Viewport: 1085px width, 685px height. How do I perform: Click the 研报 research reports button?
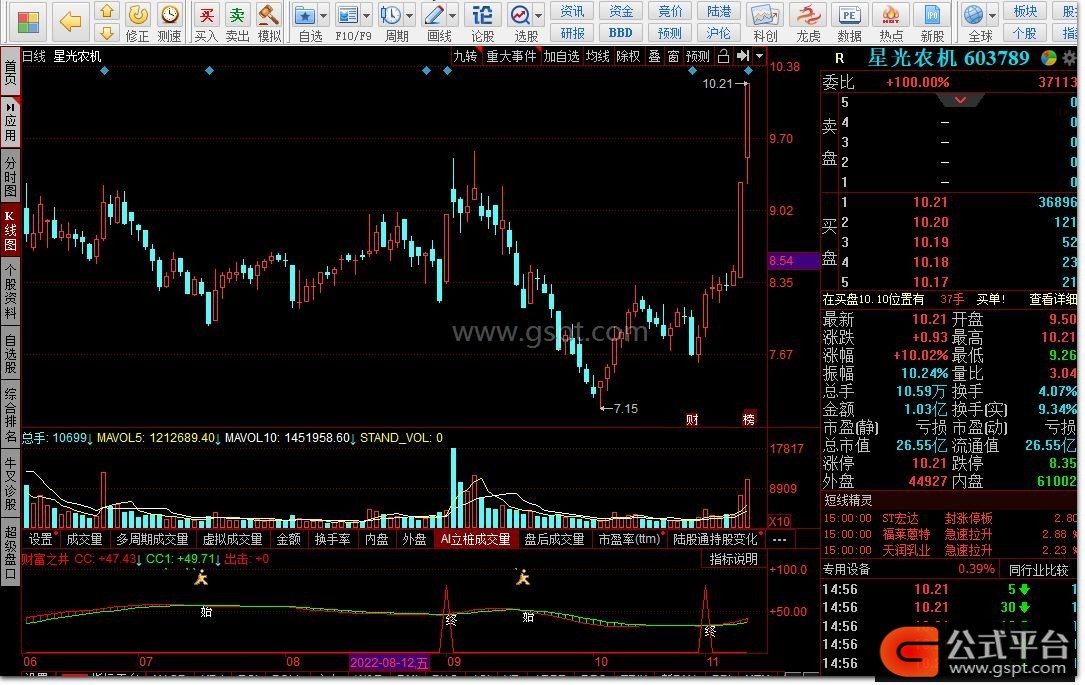click(572, 33)
